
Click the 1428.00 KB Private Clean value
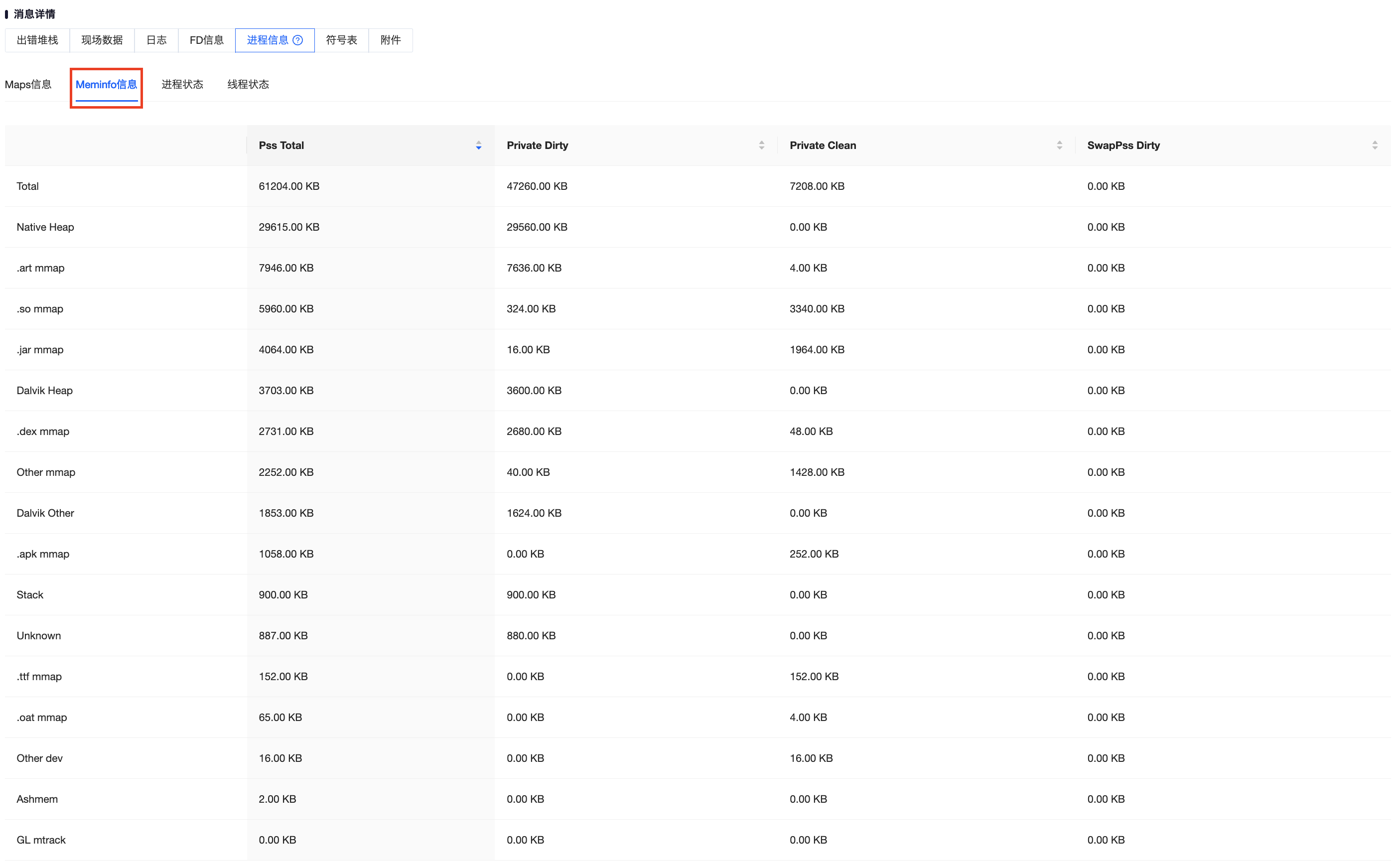[x=817, y=472]
